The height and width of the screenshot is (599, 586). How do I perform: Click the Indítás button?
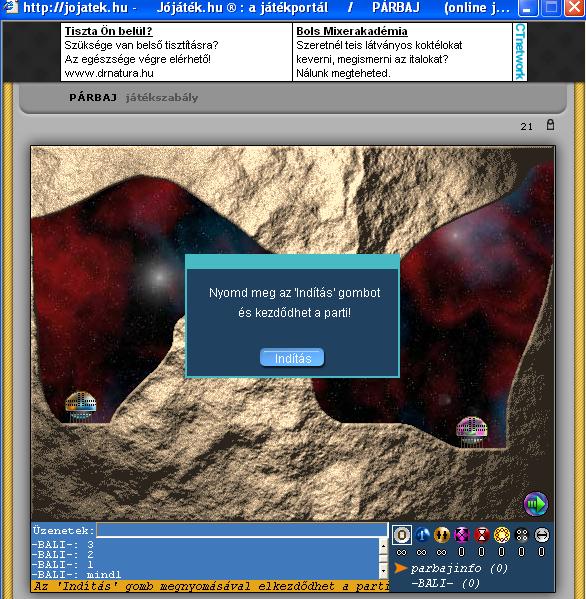pos(292,358)
